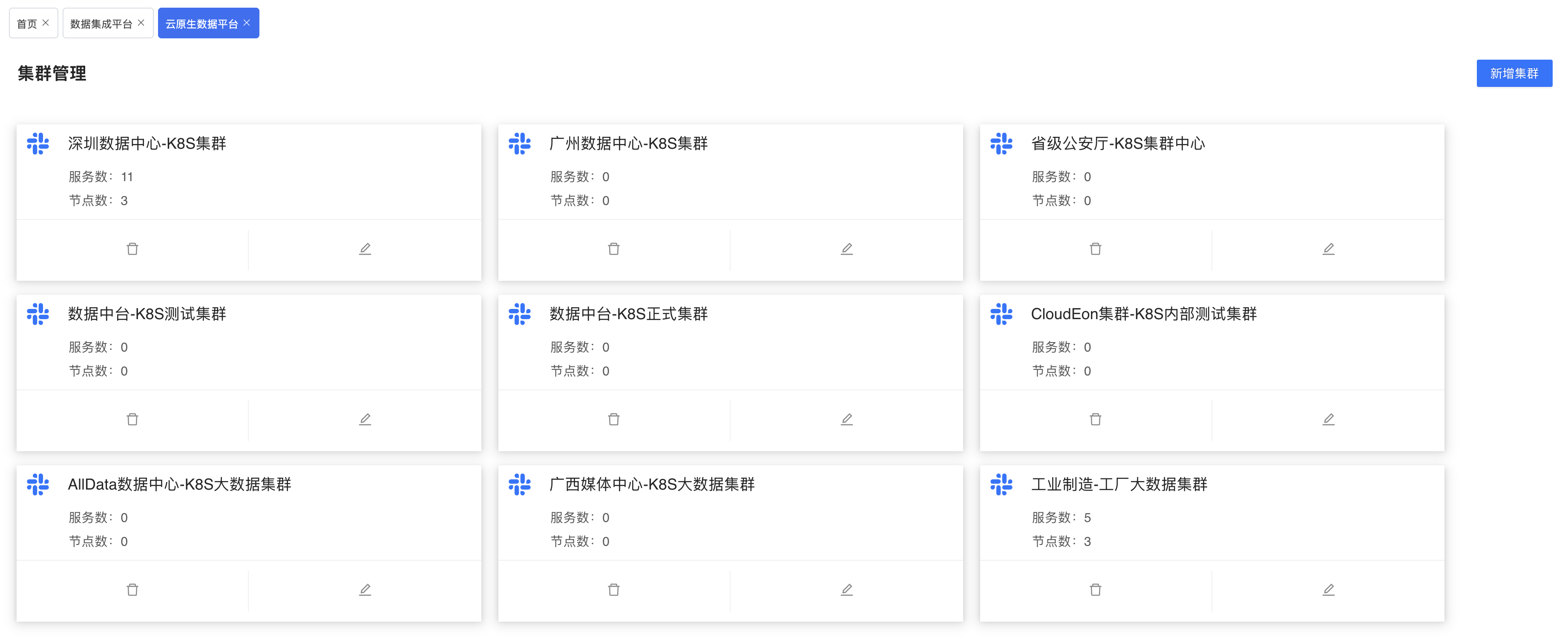Image resolution: width=1568 pixels, height=637 pixels.
Task: Switch to the 首页 tab
Action: (x=27, y=24)
